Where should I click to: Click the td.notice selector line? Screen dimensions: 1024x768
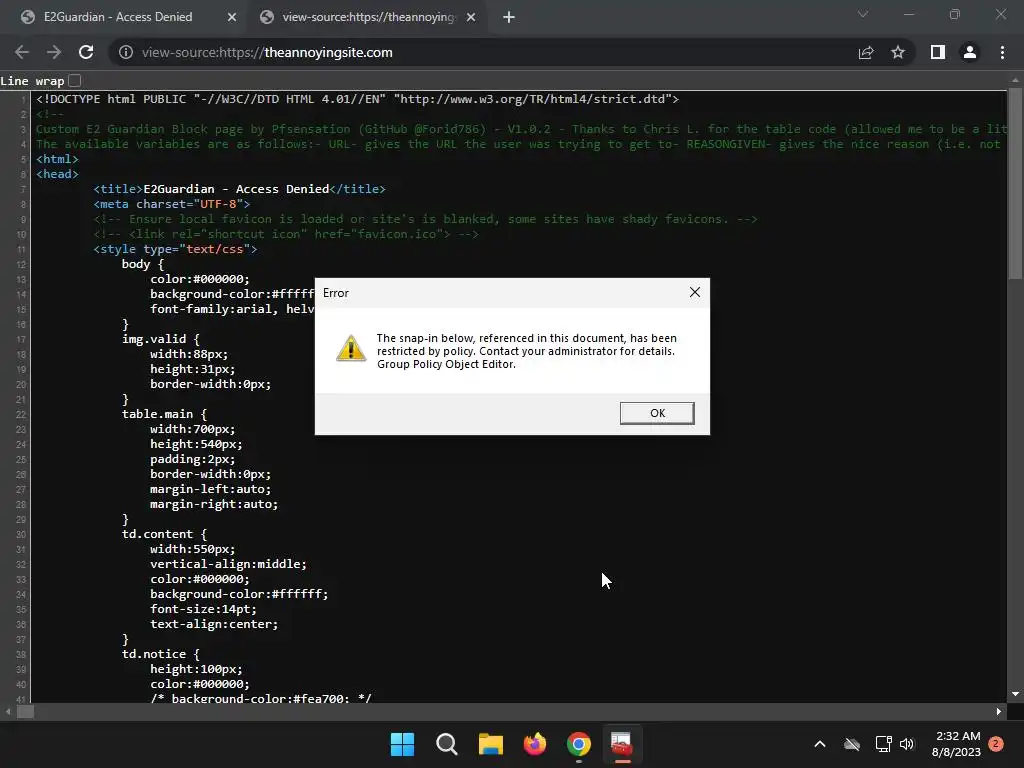161,654
